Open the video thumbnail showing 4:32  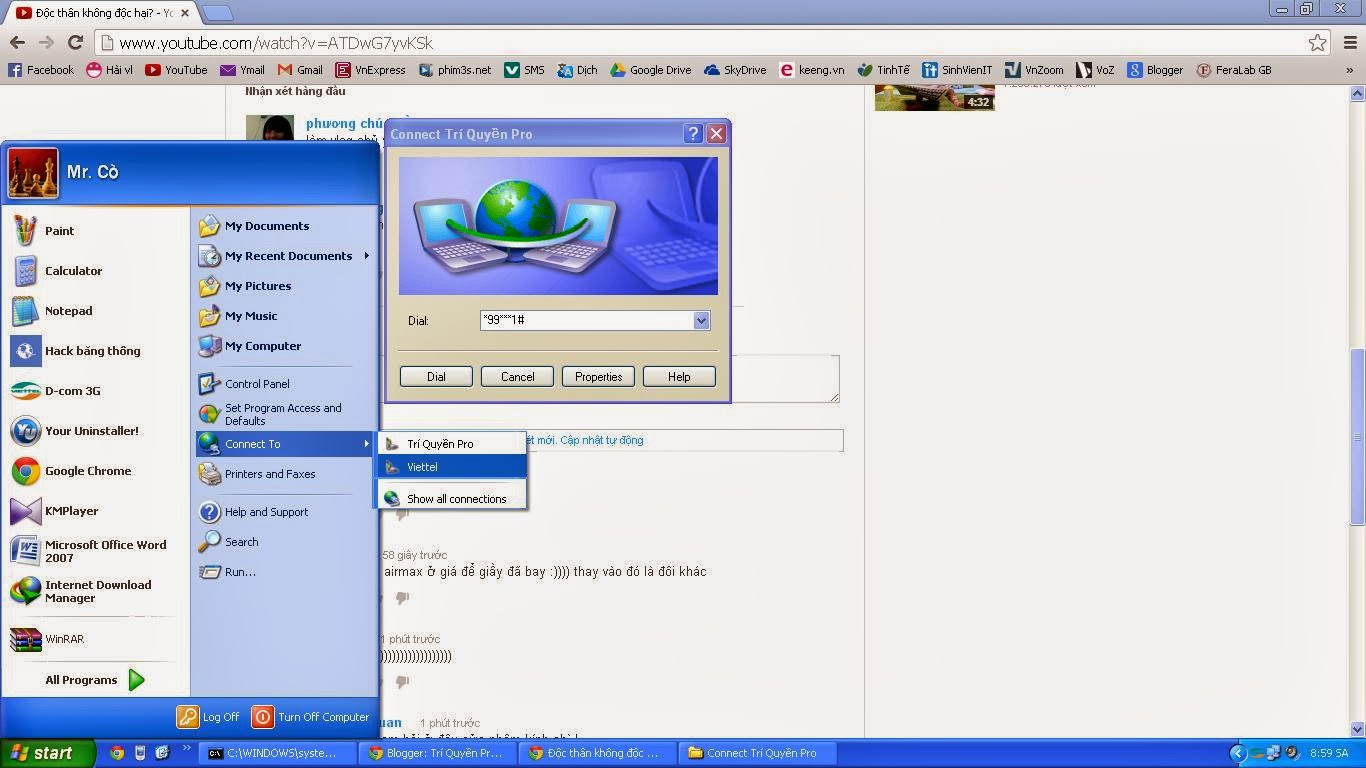pos(934,97)
